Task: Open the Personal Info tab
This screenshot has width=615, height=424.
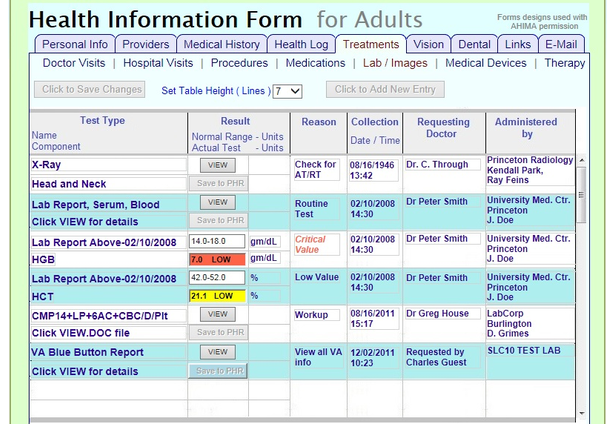Action: click(x=75, y=44)
